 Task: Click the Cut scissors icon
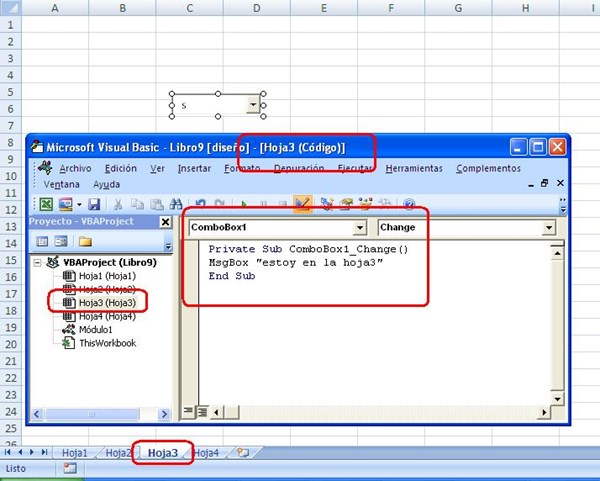click(118, 204)
